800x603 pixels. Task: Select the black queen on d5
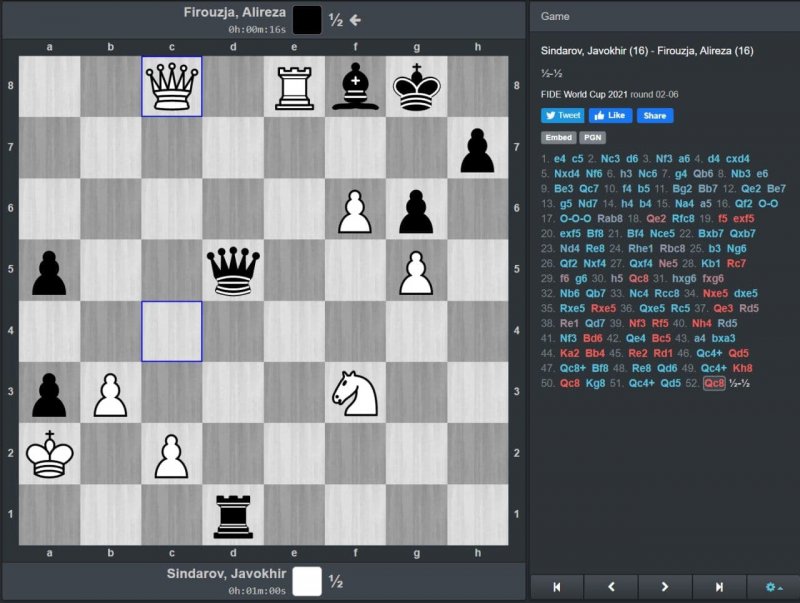233,270
